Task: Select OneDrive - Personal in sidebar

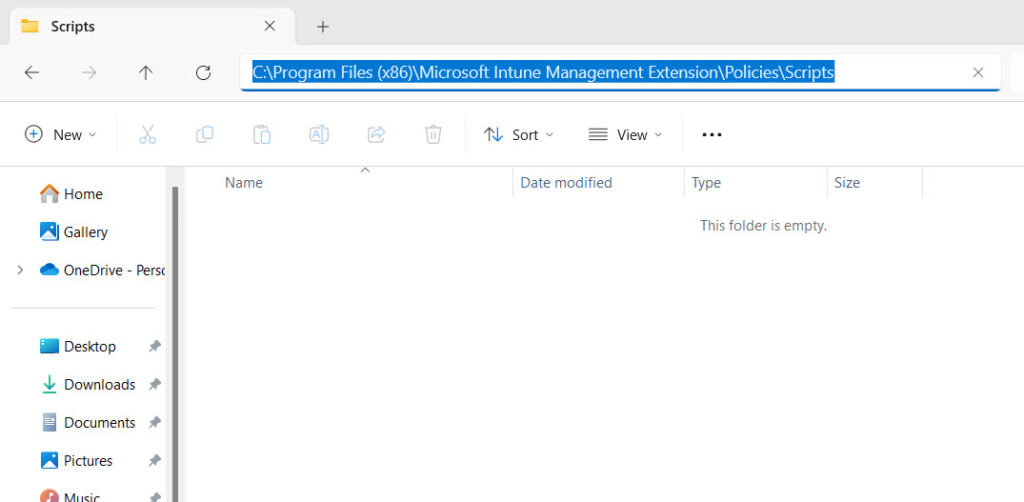Action: pos(103,270)
